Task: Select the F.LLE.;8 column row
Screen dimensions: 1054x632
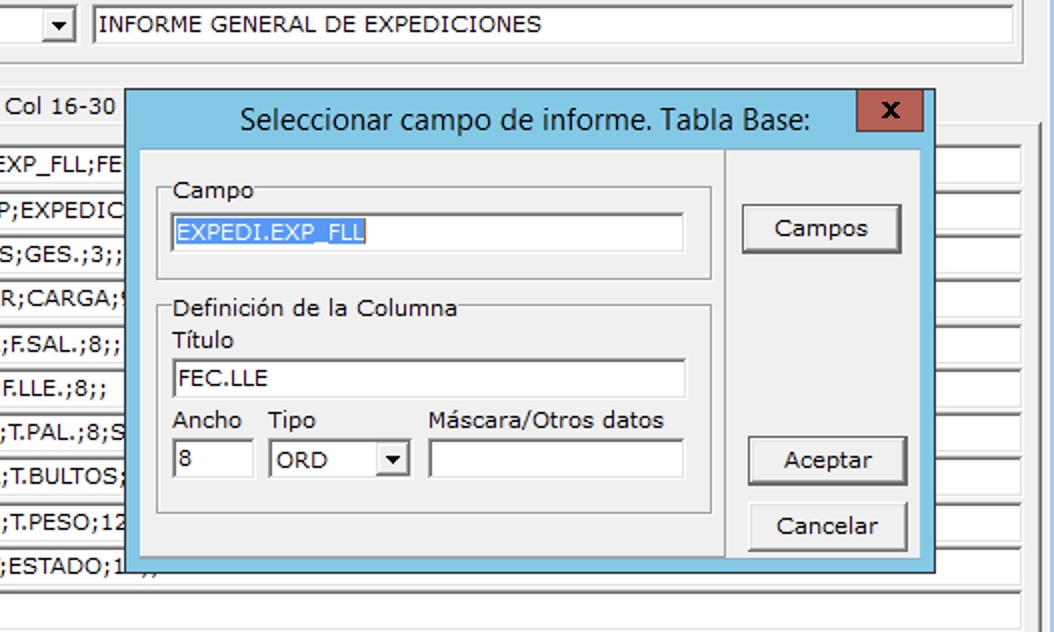Action: pyautogui.click(x=62, y=387)
